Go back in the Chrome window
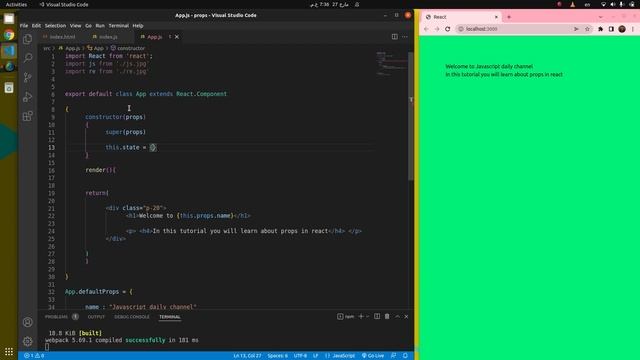 (x=426, y=29)
